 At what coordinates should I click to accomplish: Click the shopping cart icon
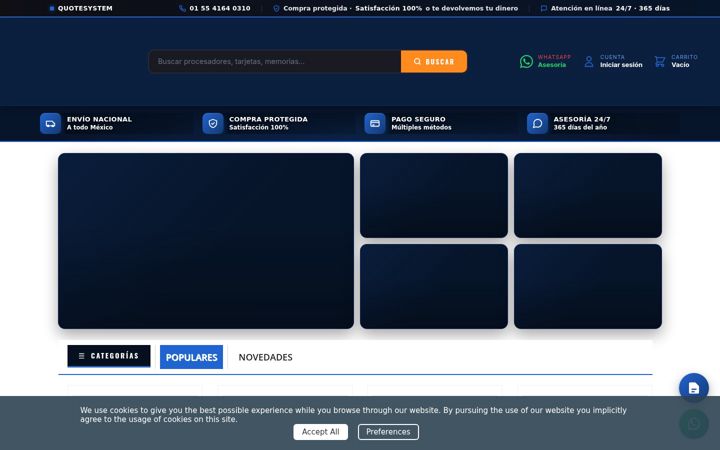click(x=660, y=61)
